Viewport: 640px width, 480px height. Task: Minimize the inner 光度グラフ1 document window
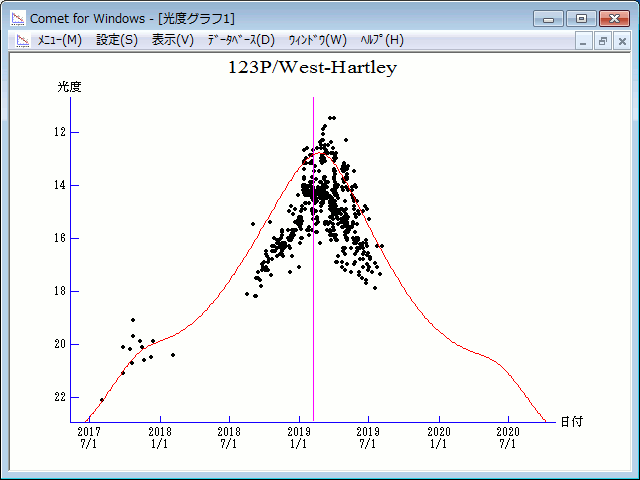(x=583, y=41)
